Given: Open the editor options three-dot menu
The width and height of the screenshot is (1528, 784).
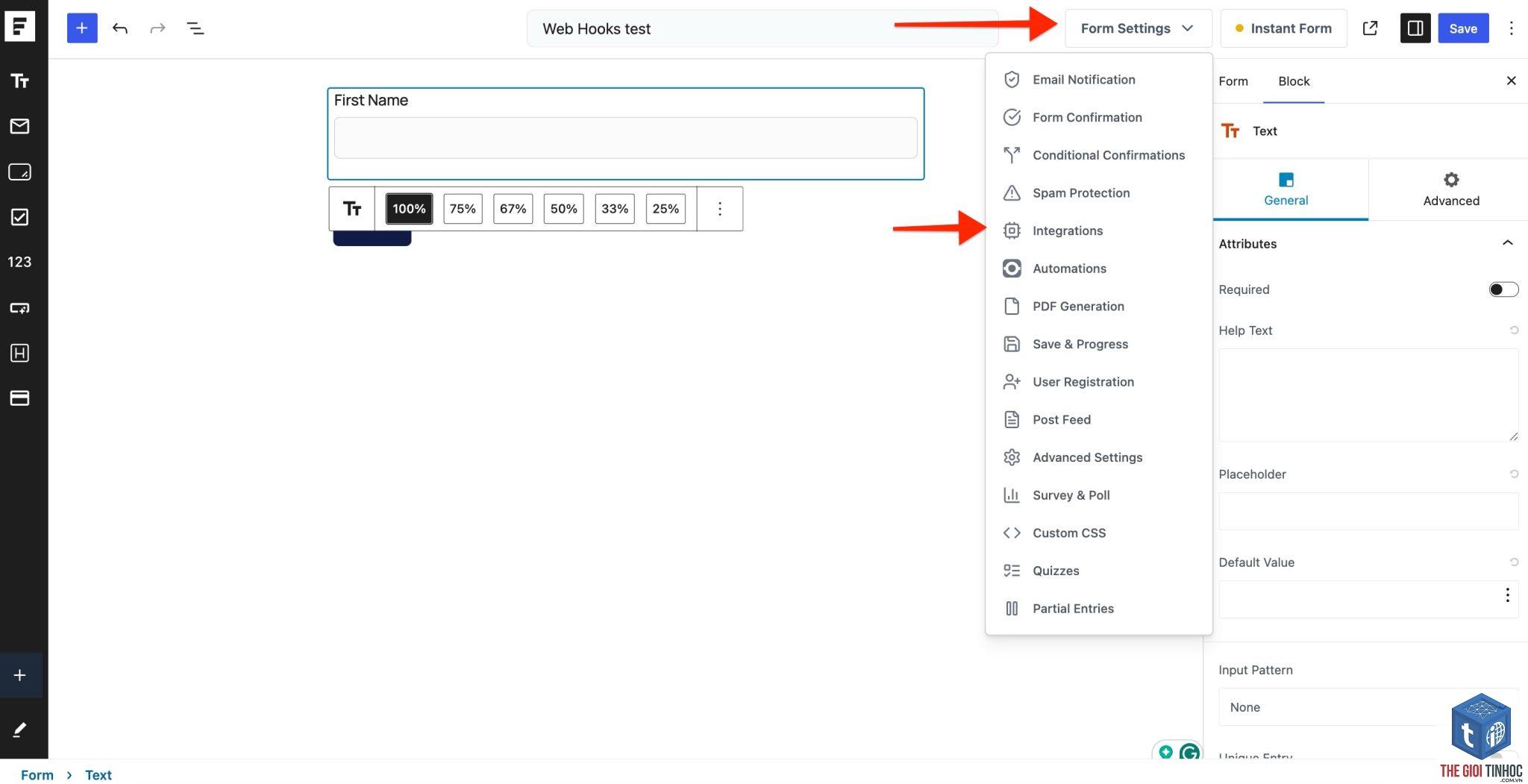Looking at the screenshot, I should (x=1511, y=28).
